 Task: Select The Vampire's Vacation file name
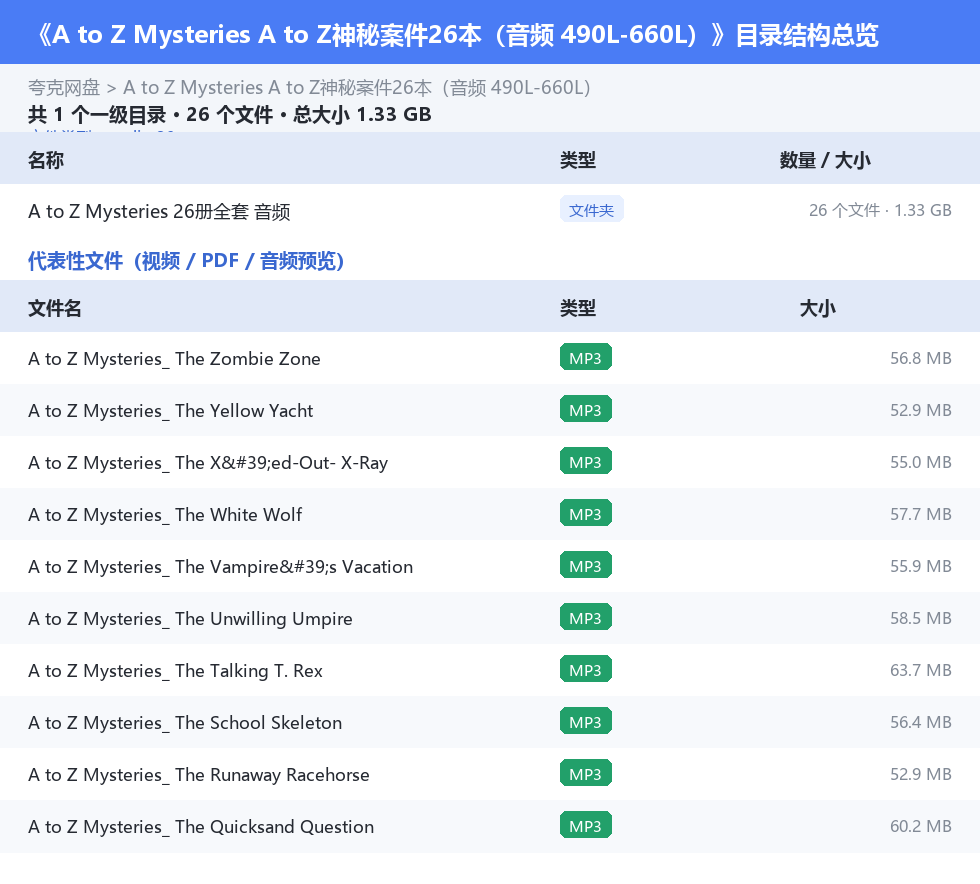coord(221,566)
